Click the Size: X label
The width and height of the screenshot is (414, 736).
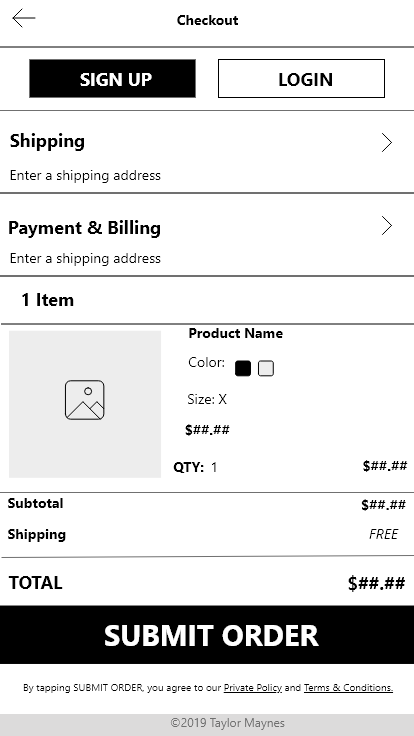pyautogui.click(x=207, y=399)
